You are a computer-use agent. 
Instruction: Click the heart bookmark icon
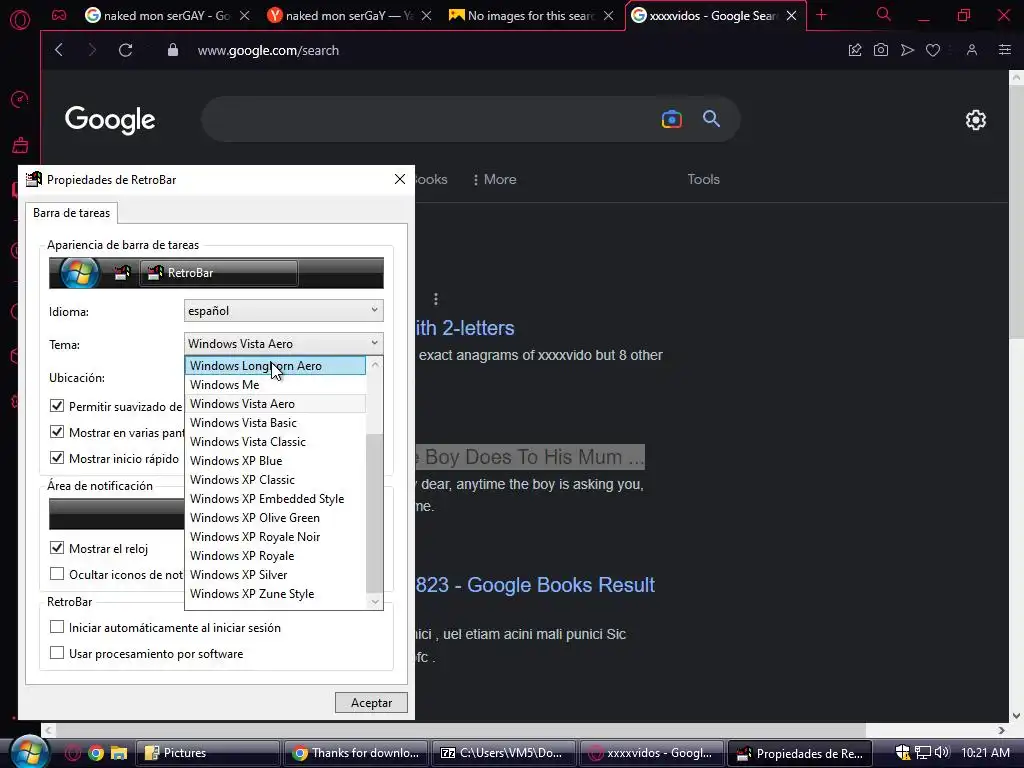[x=933, y=50]
